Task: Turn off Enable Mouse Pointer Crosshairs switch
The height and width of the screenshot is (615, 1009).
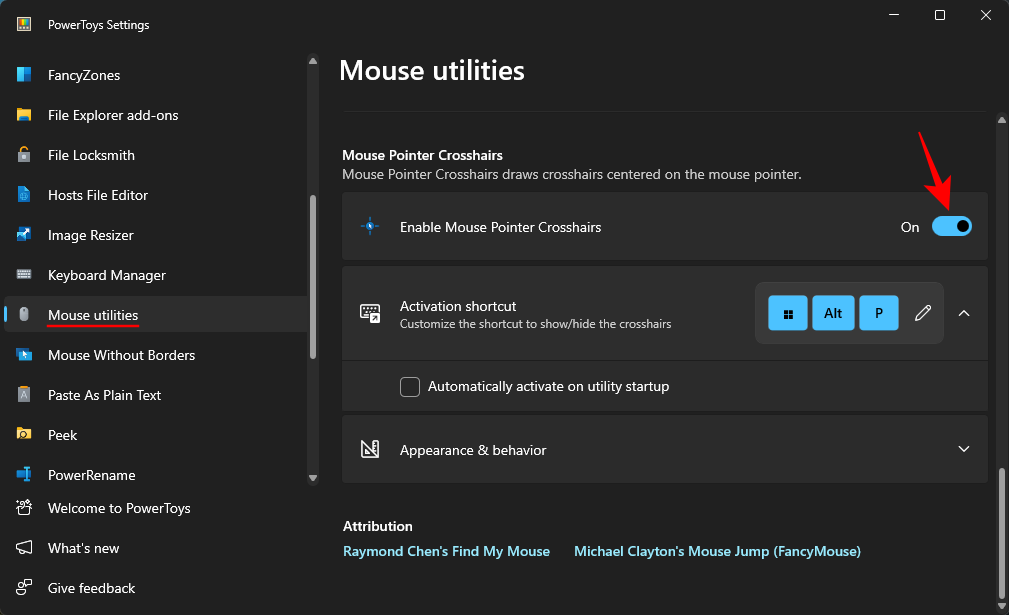Action: click(x=952, y=226)
